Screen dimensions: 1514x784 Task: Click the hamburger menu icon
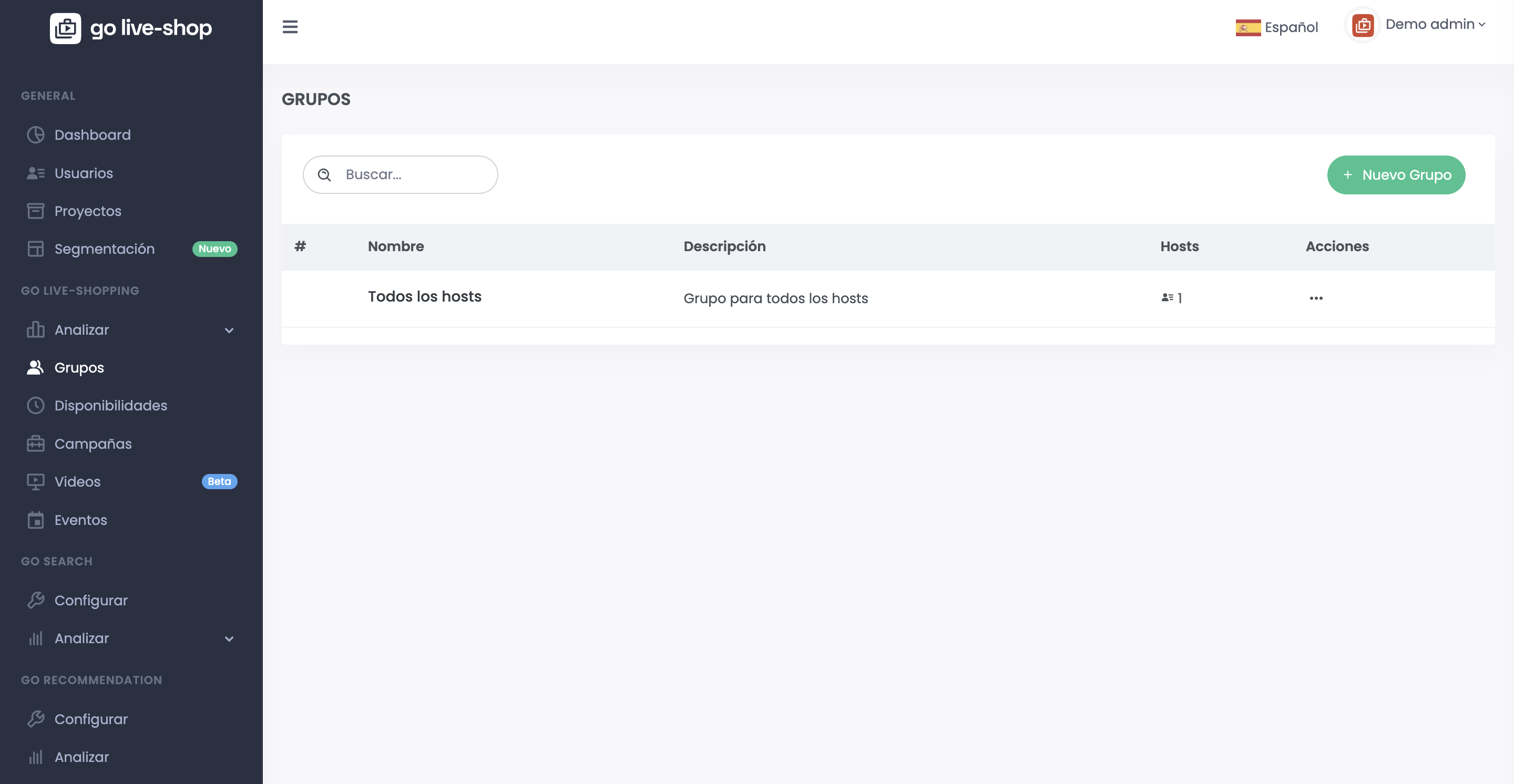click(x=290, y=27)
